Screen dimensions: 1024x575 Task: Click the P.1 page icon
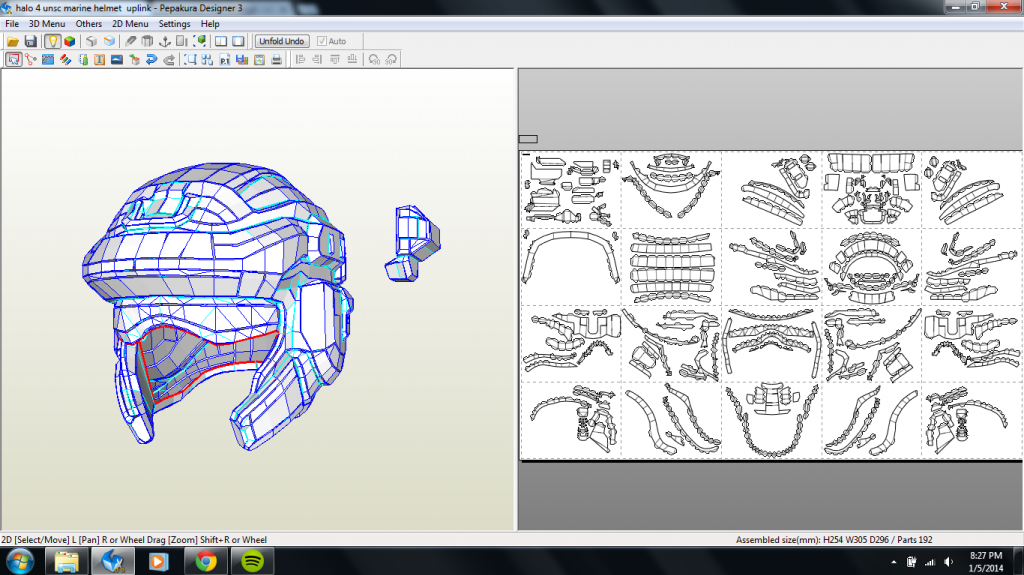pos(224,59)
